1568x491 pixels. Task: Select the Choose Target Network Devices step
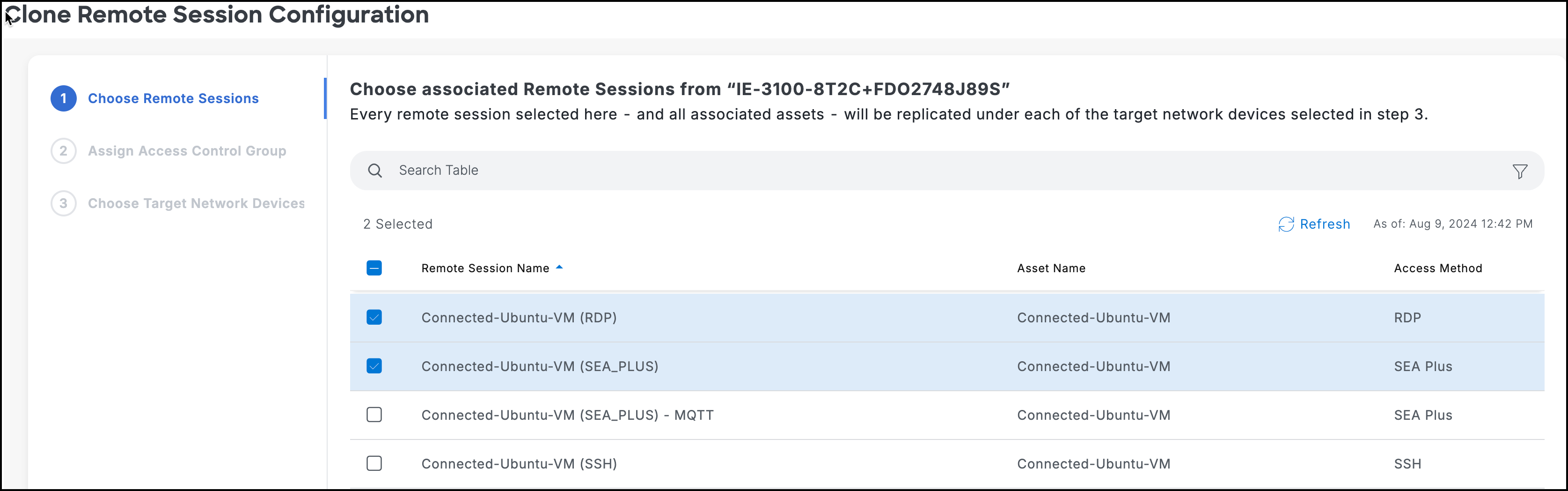[x=196, y=203]
